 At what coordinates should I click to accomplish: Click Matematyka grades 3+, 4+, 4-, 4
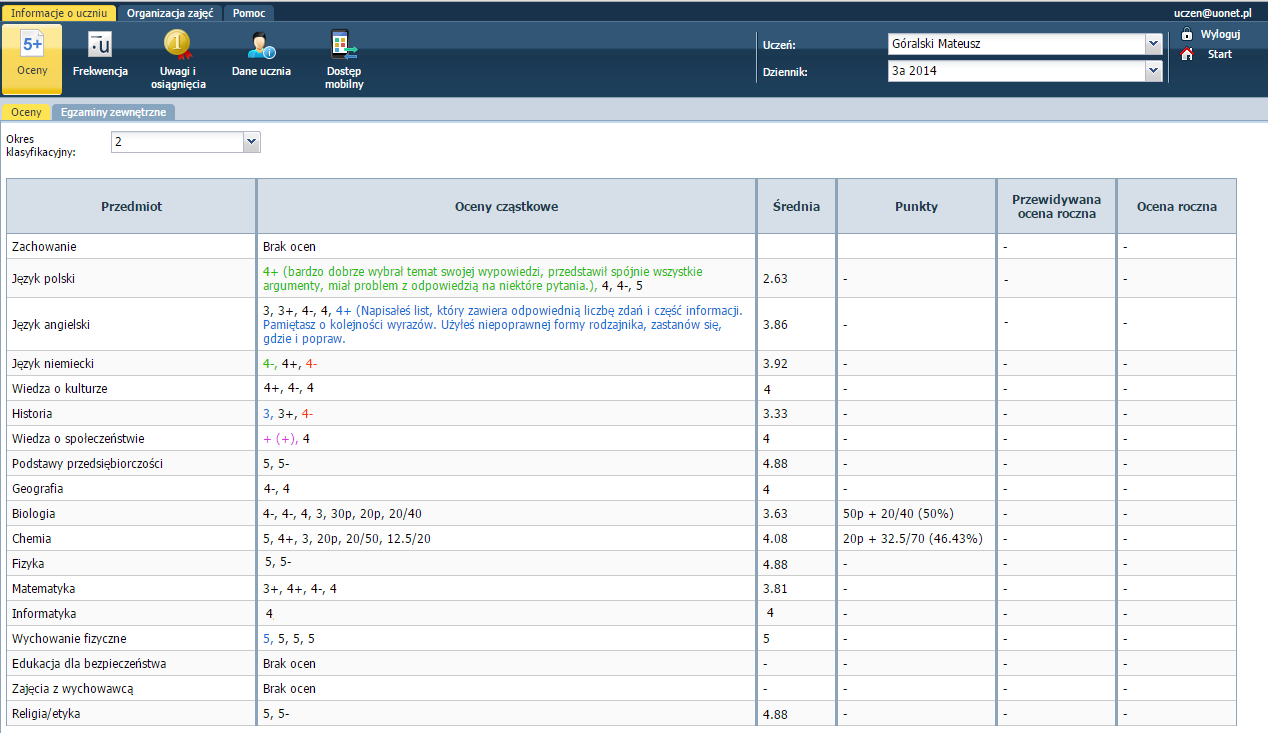[300, 589]
